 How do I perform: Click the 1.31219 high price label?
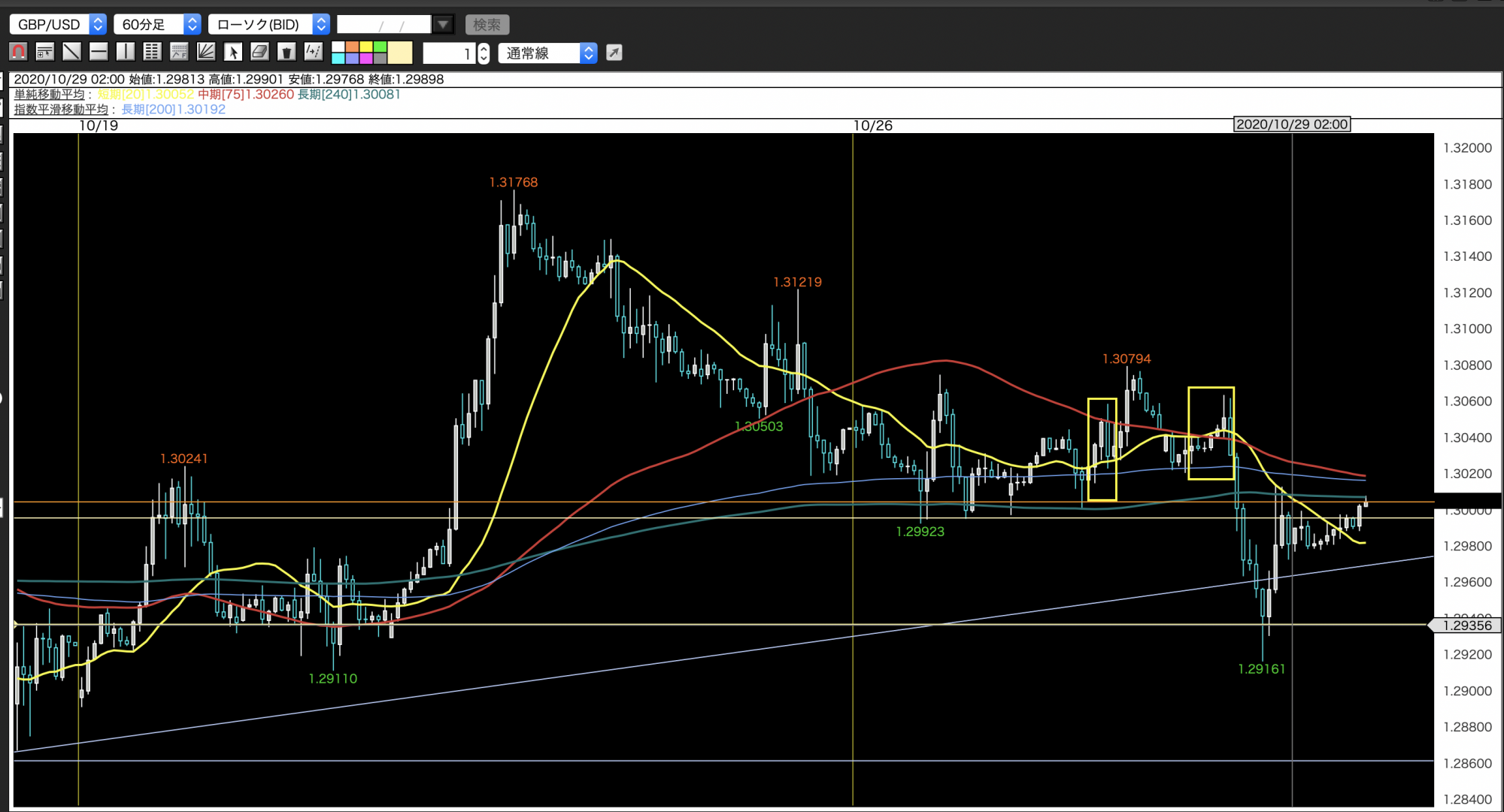pyautogui.click(x=797, y=282)
